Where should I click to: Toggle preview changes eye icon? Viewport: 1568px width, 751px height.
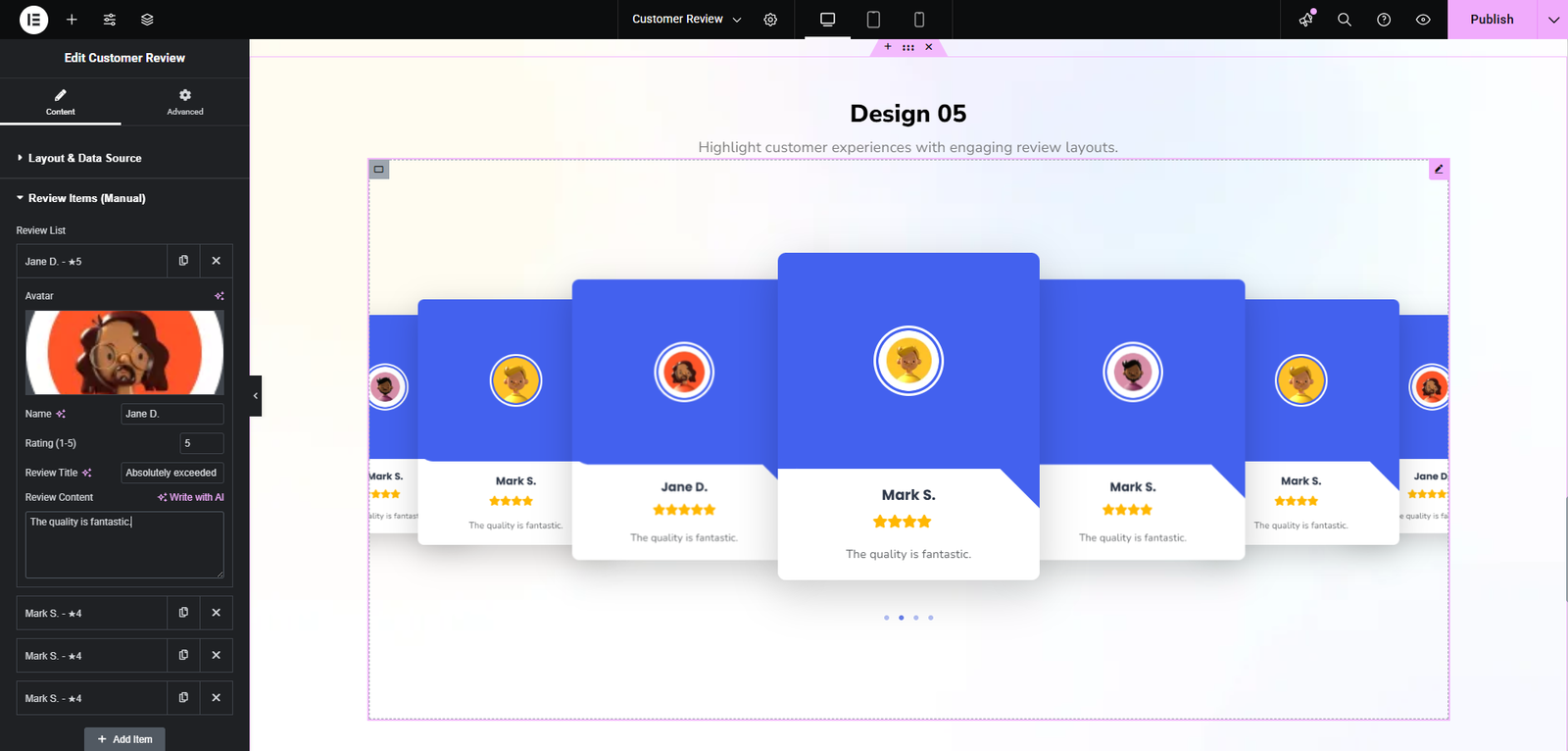1423,20
